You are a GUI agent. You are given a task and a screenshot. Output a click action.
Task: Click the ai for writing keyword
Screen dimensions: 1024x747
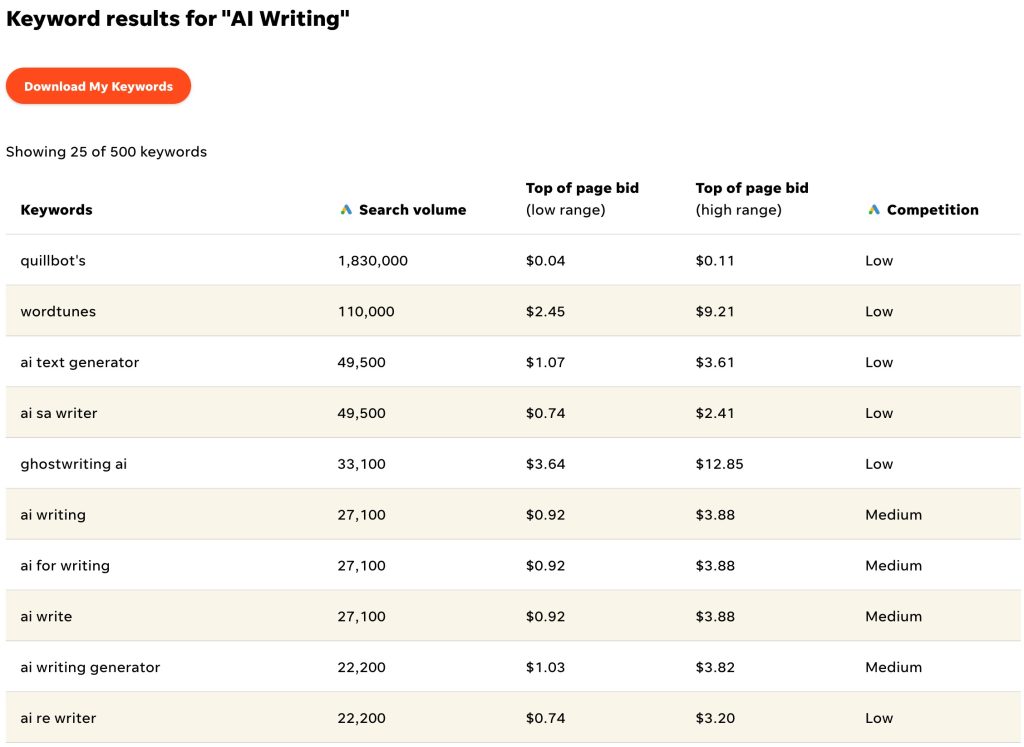click(x=65, y=566)
